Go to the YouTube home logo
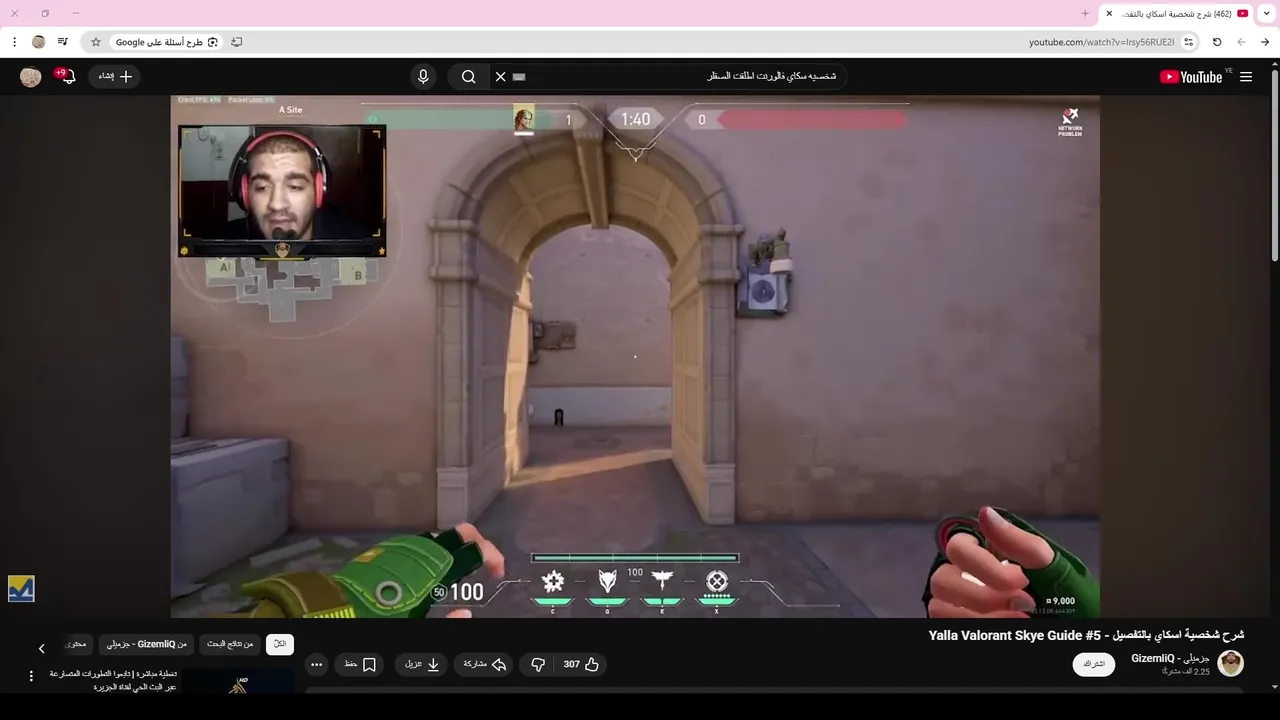 (1190, 77)
